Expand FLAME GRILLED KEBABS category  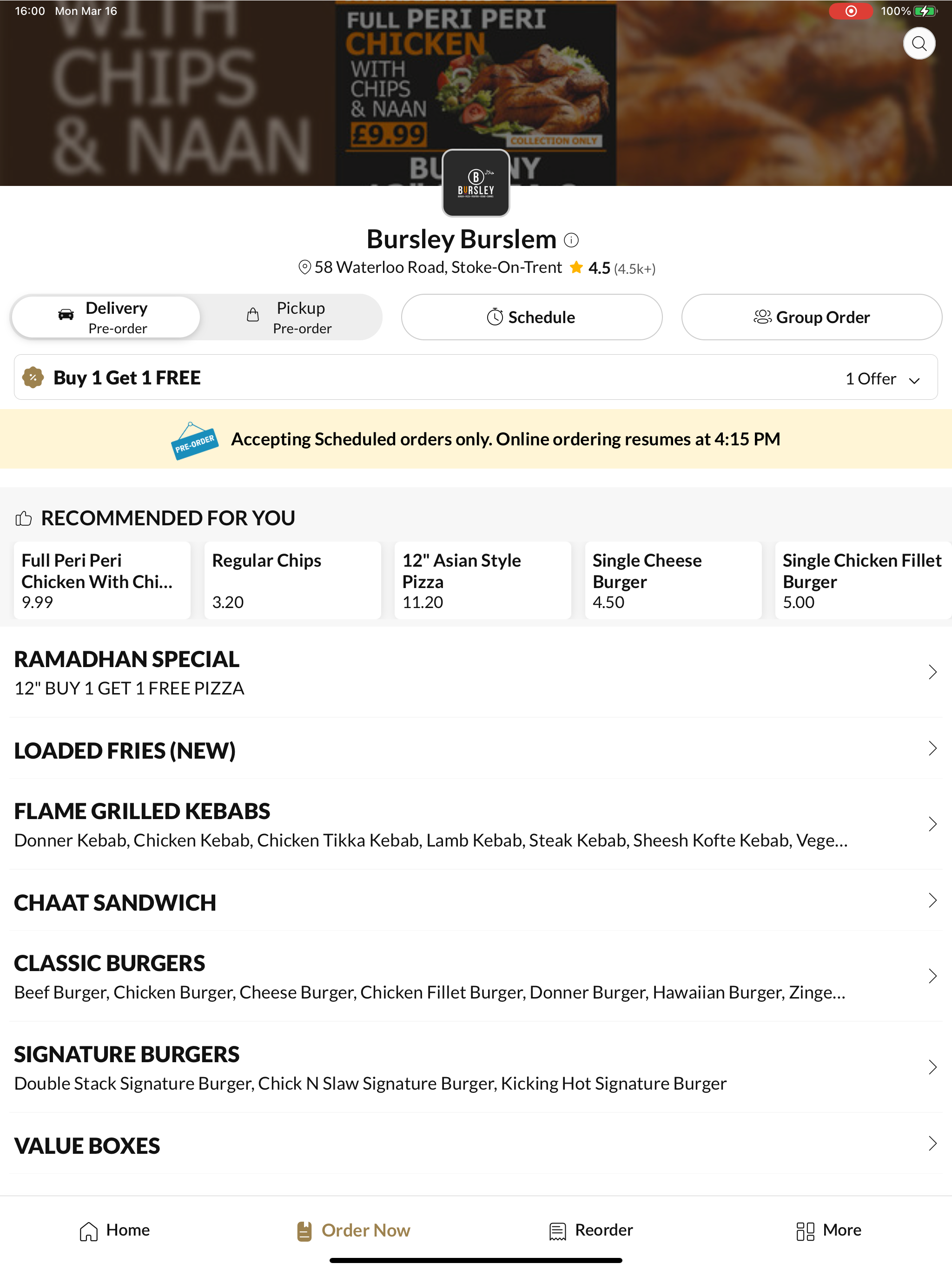click(476, 825)
